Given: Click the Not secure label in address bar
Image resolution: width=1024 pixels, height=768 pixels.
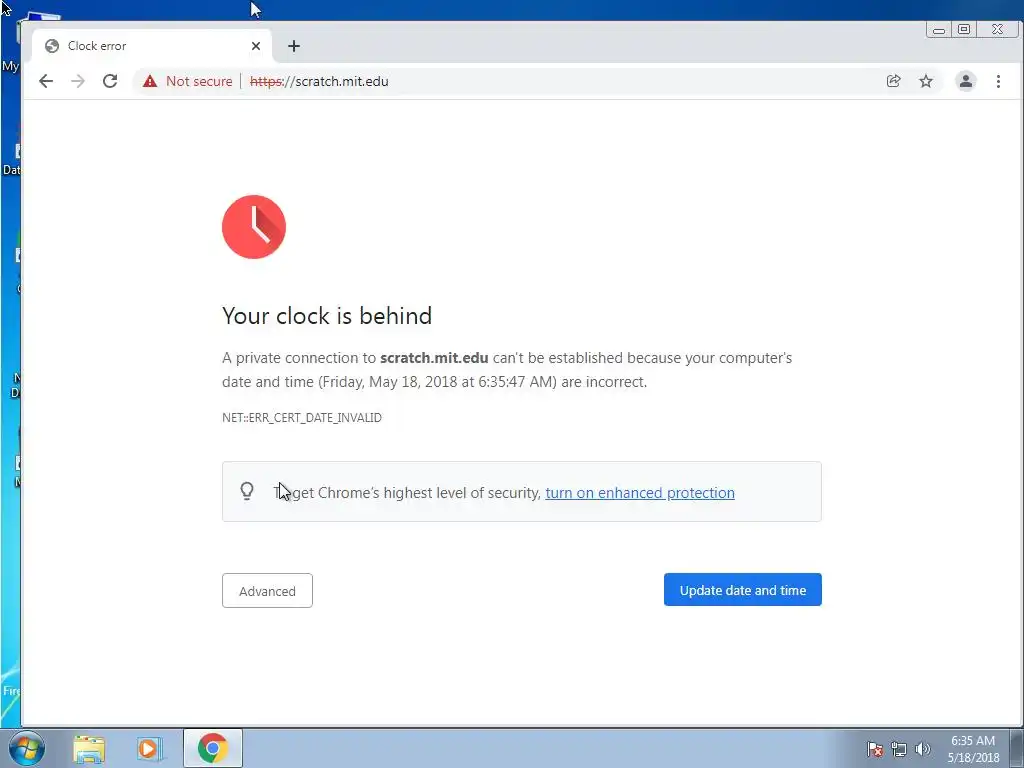Looking at the screenshot, I should (199, 81).
